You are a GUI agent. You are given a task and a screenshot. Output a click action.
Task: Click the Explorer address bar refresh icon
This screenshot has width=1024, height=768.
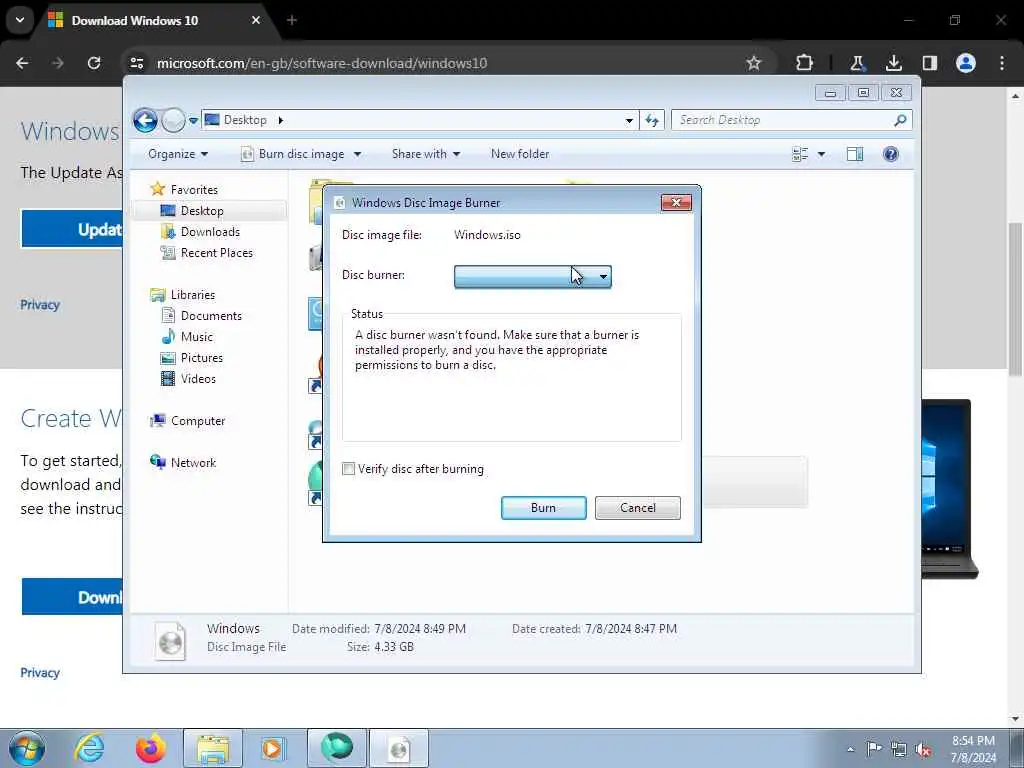pos(652,120)
